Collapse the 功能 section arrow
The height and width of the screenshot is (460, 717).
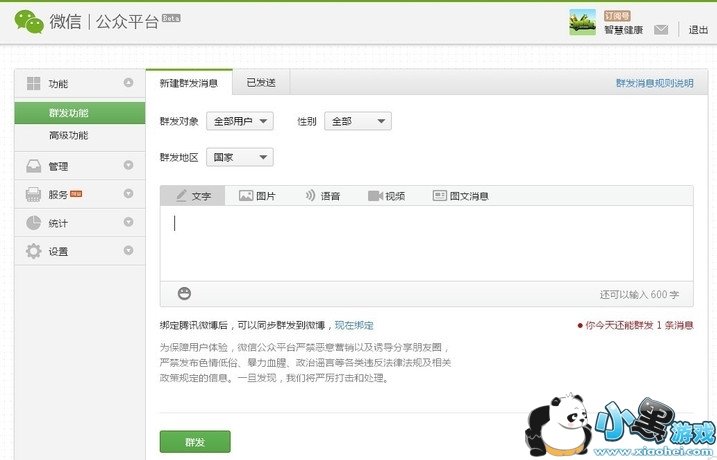(x=128, y=82)
